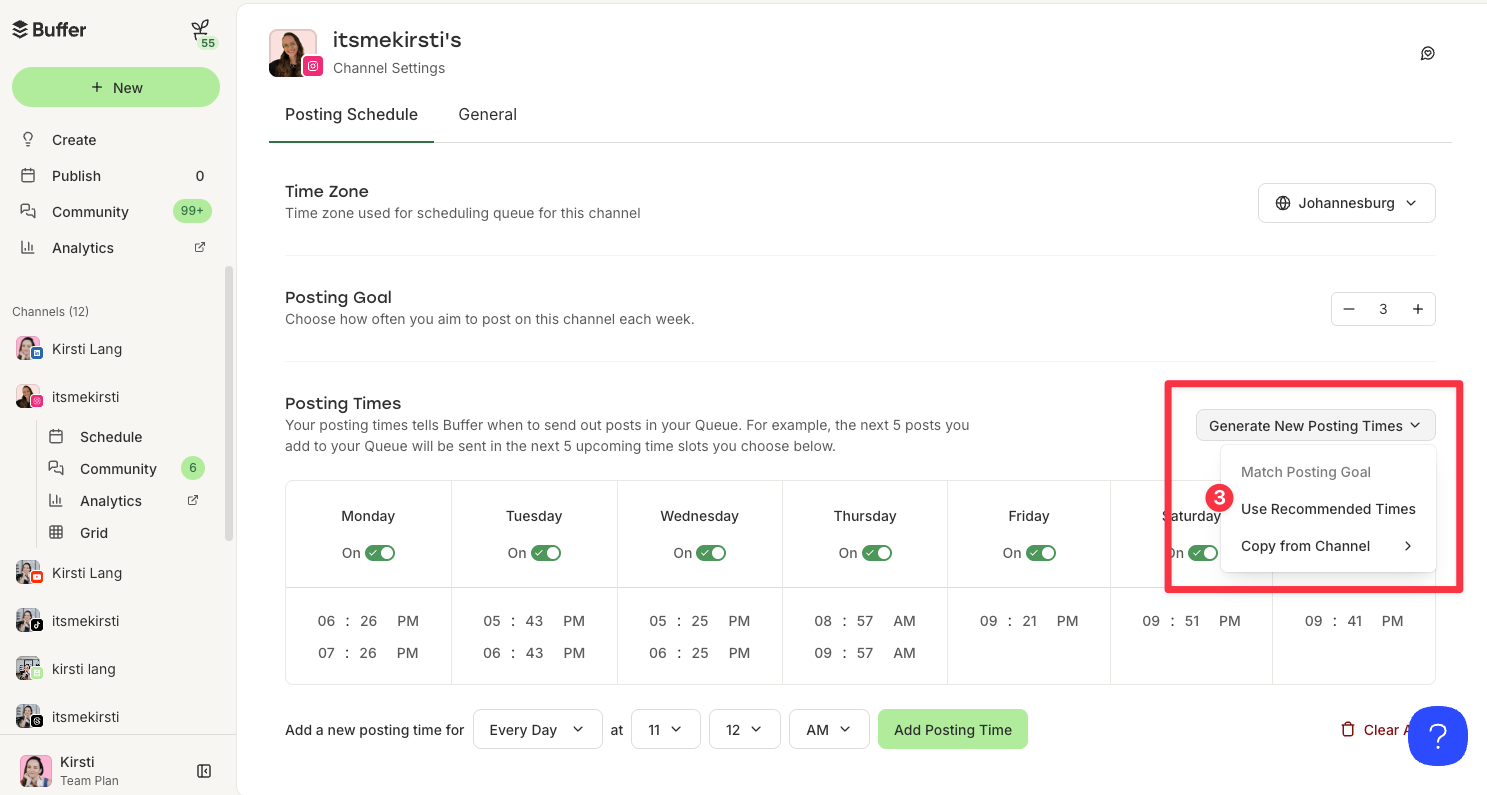Viewport: 1487px width, 795px height.
Task: Click the New button in the sidebar
Action: [x=115, y=87]
